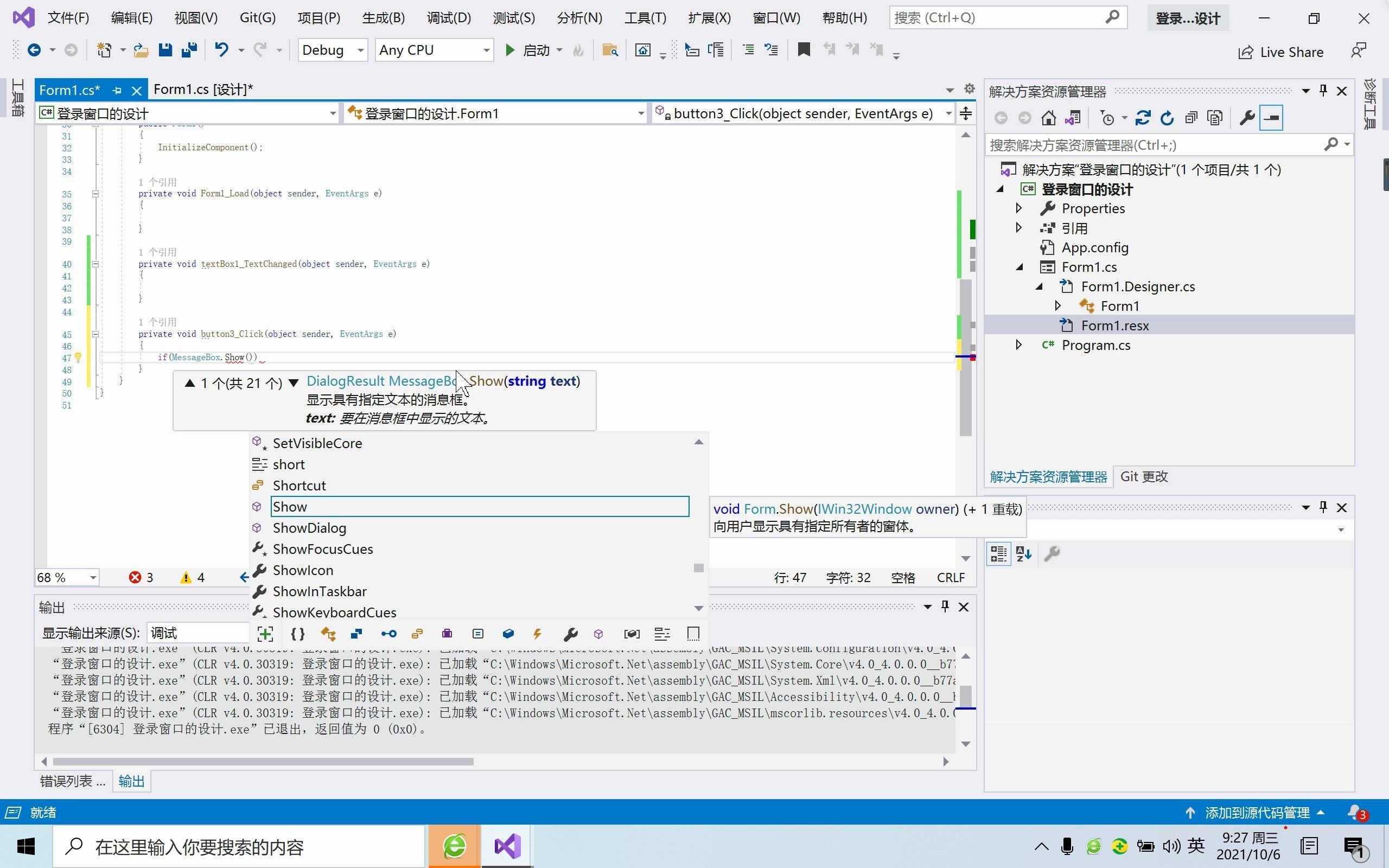This screenshot has width=1389, height=868.
Task: Open the 工具(T) menu
Action: click(645, 18)
